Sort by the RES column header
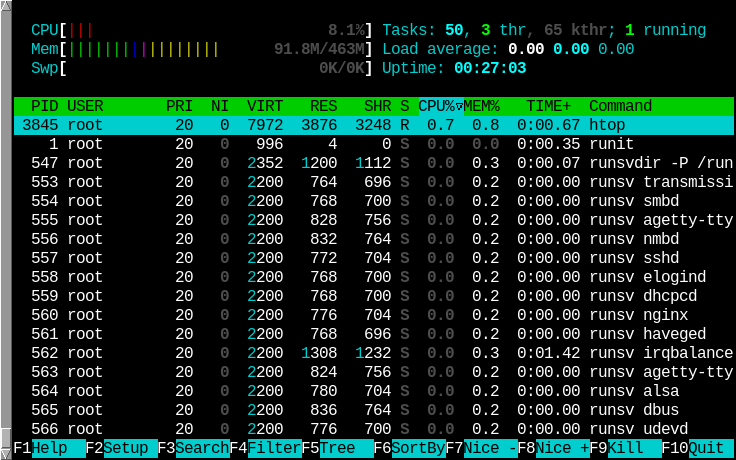Viewport: 736px width, 460px height. (323, 106)
